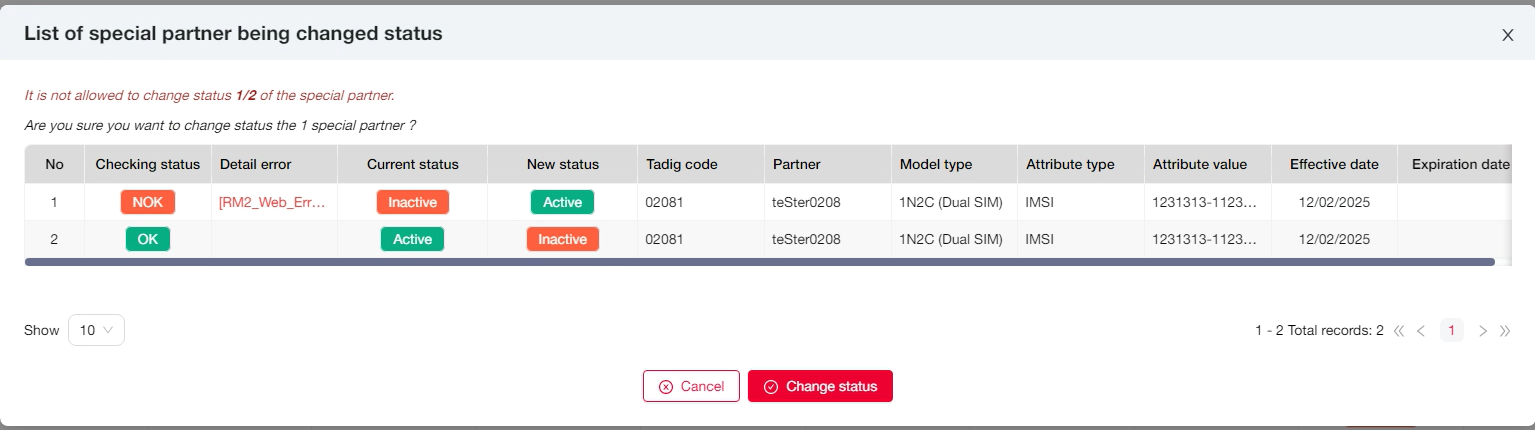Click row 2 Inactive new status badge

click(x=562, y=239)
